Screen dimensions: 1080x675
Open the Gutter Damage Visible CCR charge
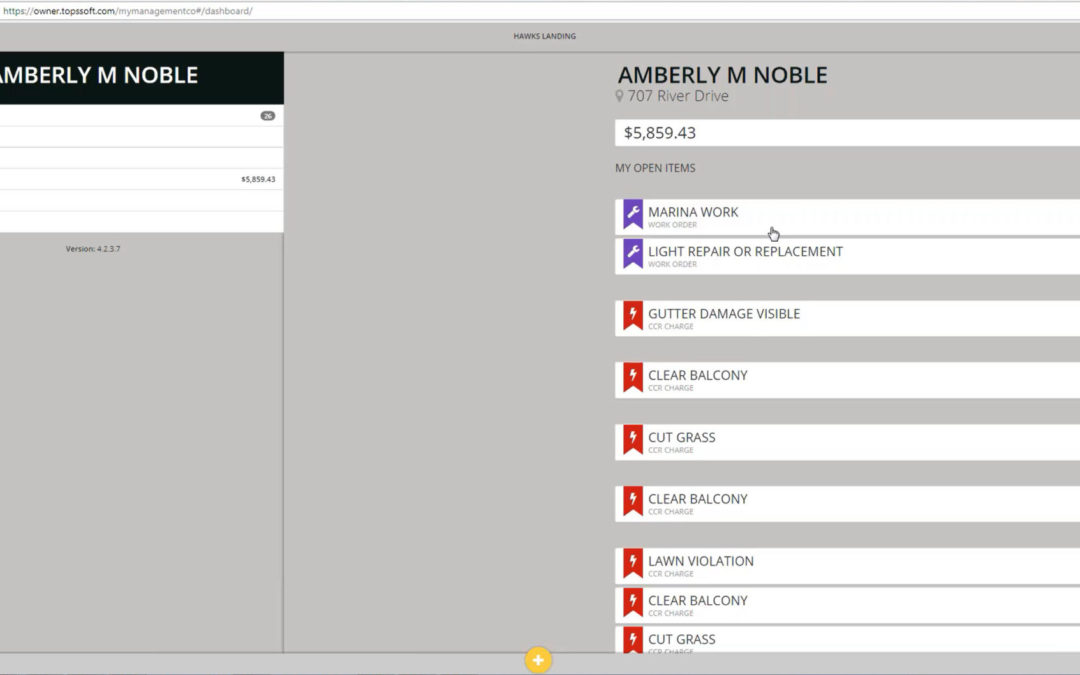click(724, 314)
